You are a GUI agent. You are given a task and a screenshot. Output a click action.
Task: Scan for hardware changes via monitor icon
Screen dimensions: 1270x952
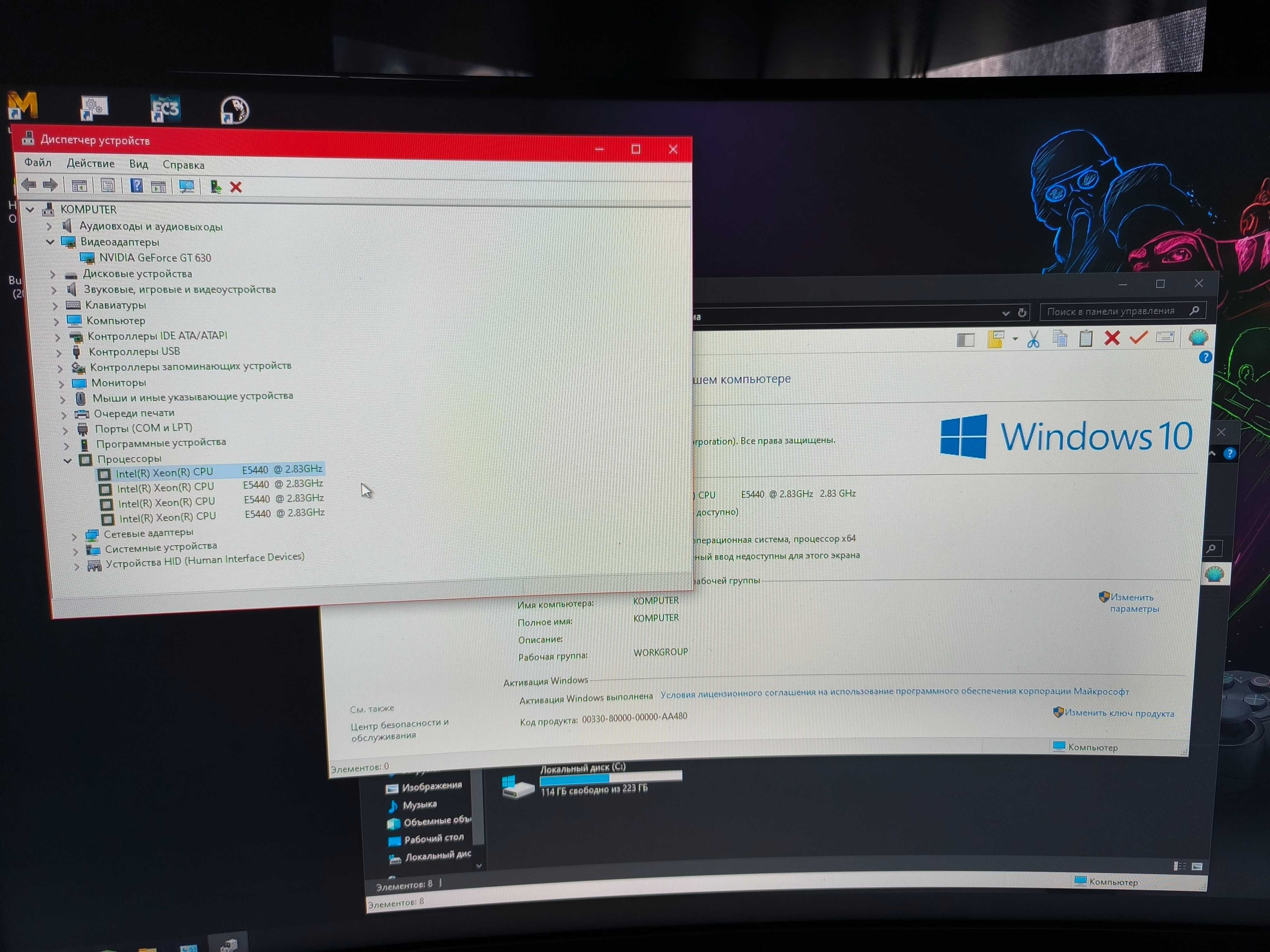pyautogui.click(x=187, y=186)
